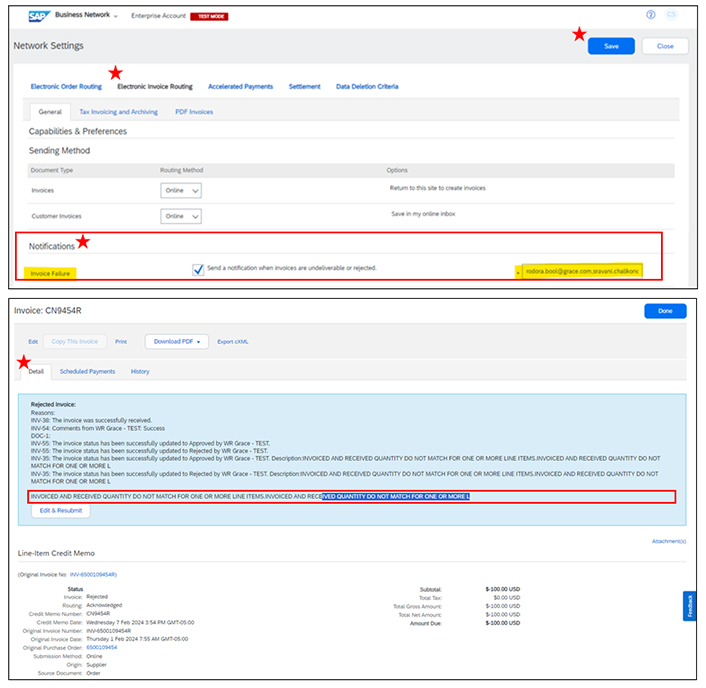706x688 pixels.
Task: Click the Rejected Invoice heading text
Action: [x=53, y=404]
